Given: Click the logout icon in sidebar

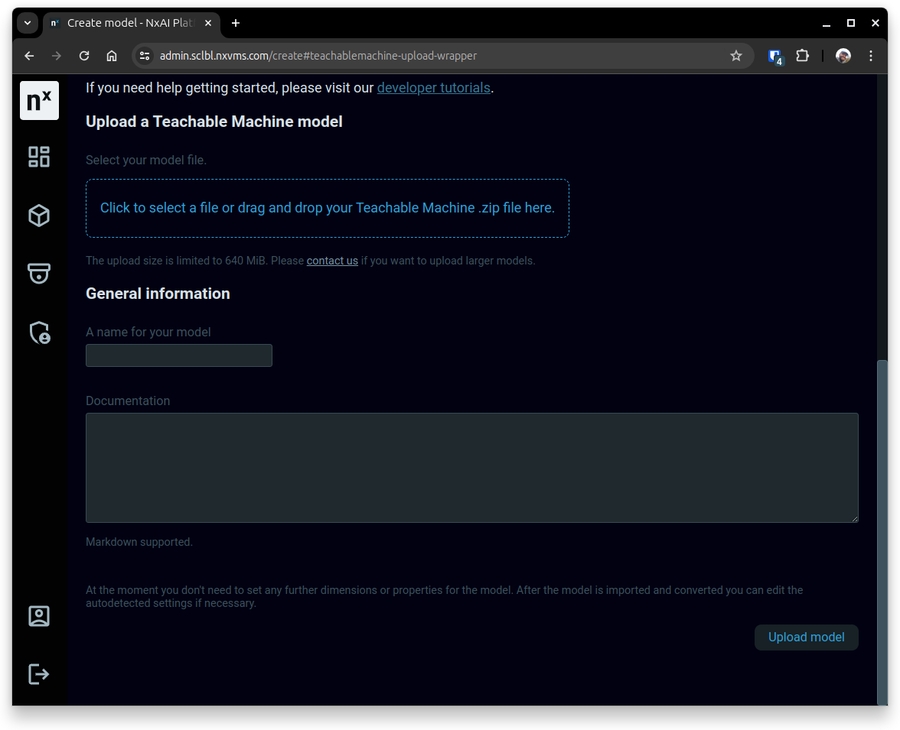Looking at the screenshot, I should click(x=39, y=674).
